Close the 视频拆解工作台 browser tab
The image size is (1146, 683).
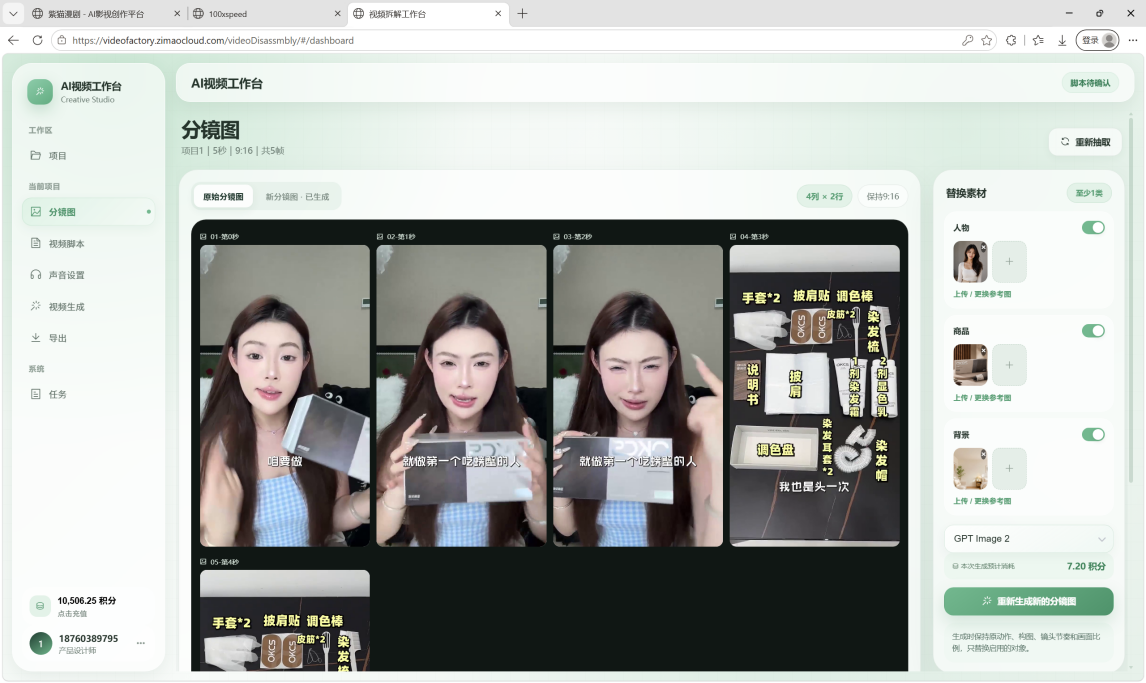pyautogui.click(x=498, y=14)
